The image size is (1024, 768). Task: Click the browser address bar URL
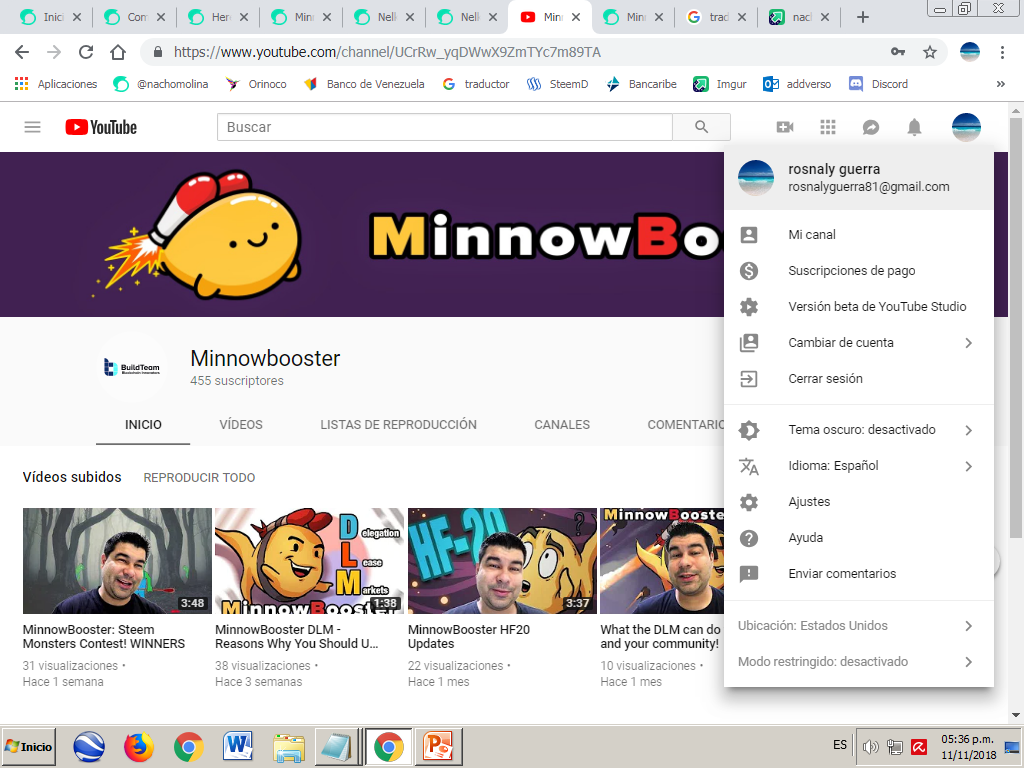pos(387,52)
